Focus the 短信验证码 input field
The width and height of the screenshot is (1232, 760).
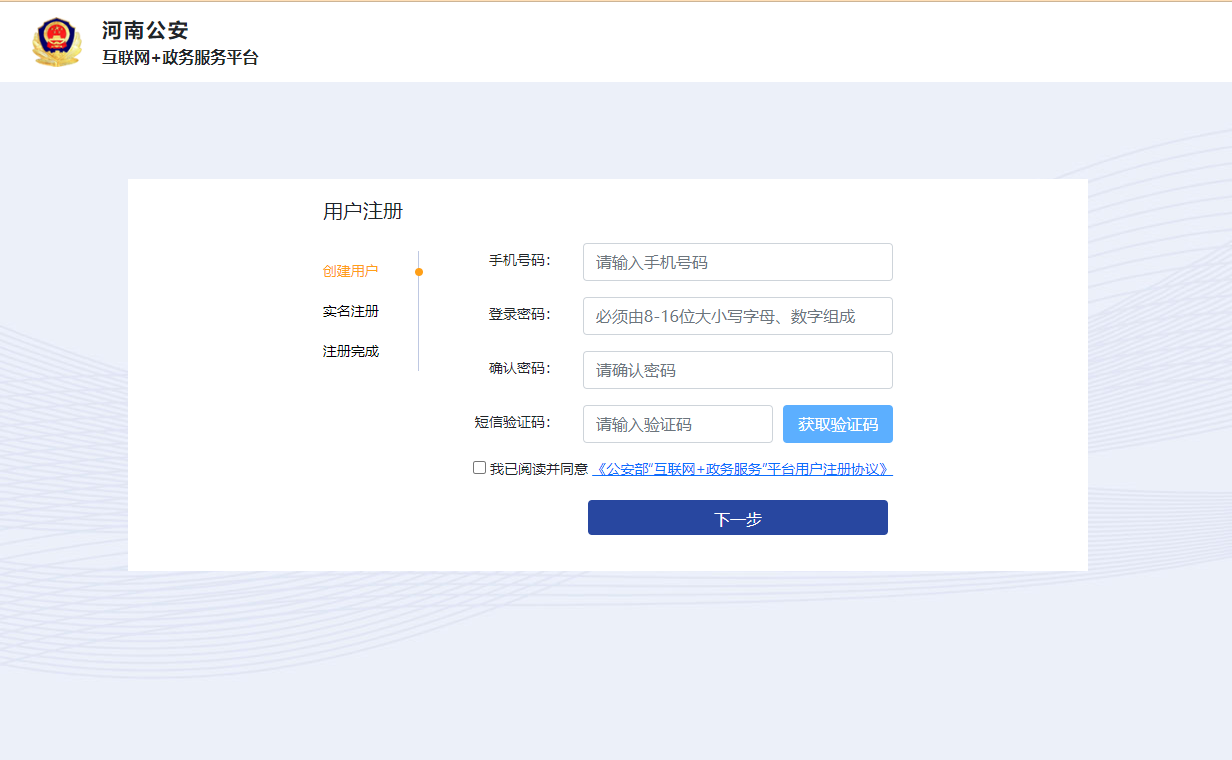[677, 424]
